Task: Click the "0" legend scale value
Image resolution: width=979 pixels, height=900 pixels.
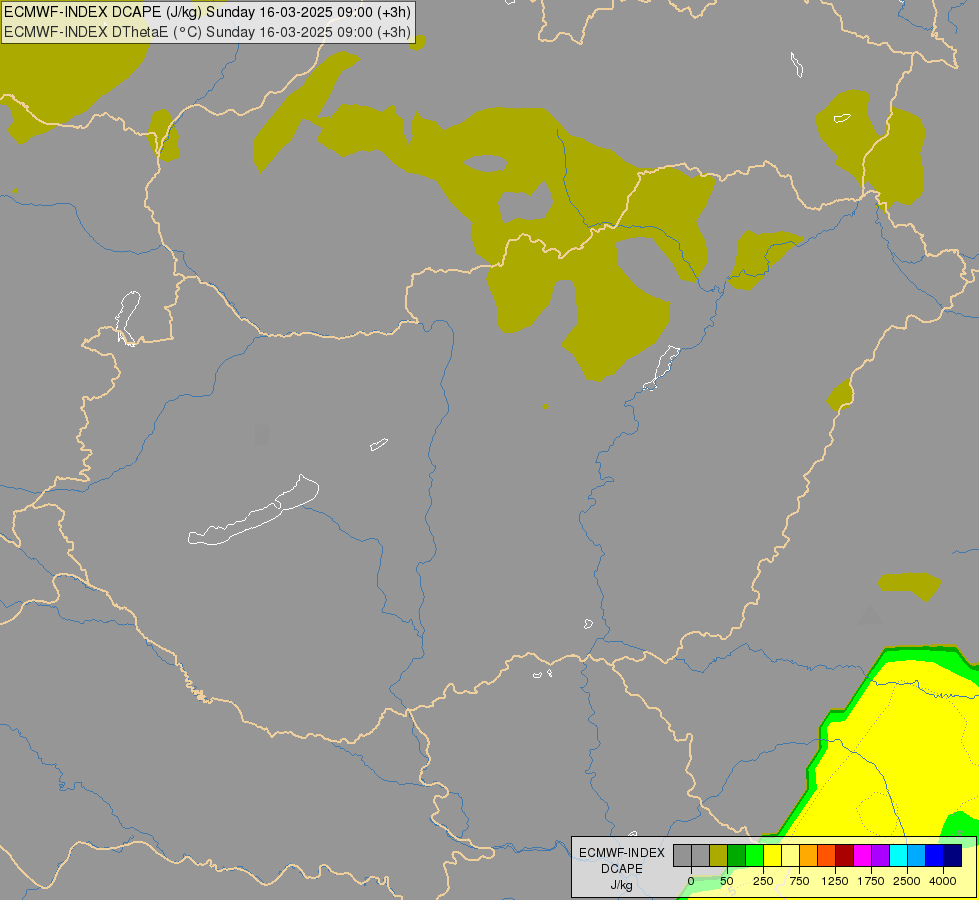Action: point(691,881)
